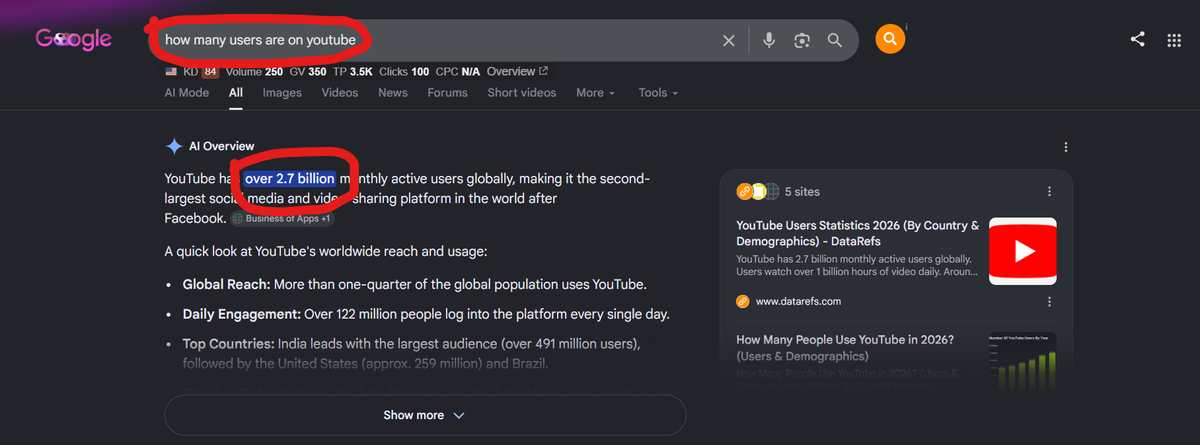Open 'YouTube Users Statistics 2026' DataRefs result
This screenshot has height=445, width=1200.
[858, 234]
